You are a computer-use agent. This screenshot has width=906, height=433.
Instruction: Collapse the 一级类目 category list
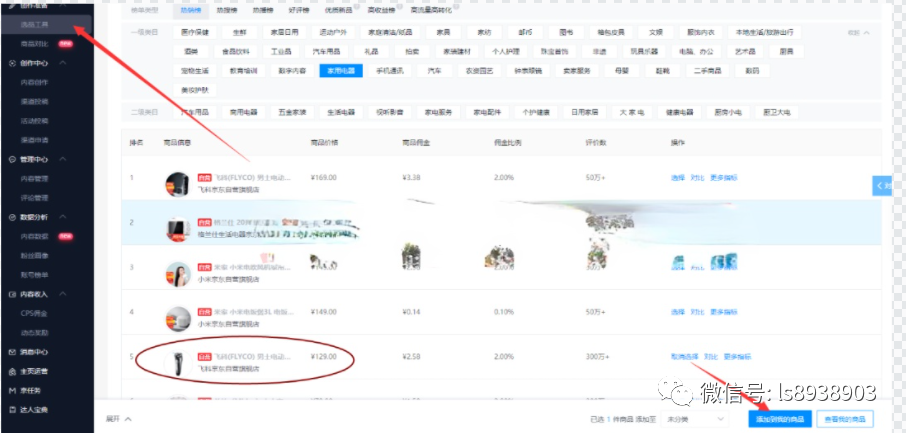point(859,32)
